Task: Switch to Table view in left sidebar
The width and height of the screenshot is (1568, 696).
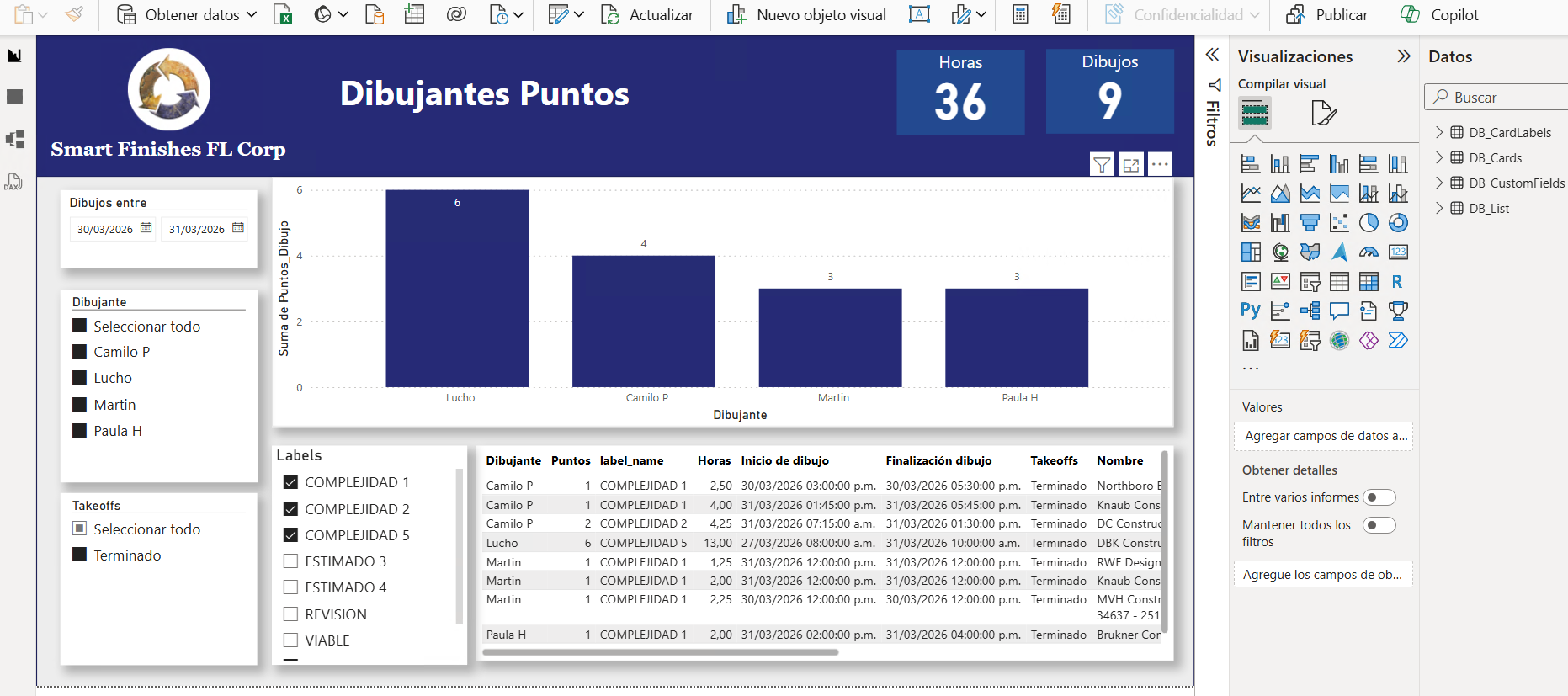Action: coord(14,97)
